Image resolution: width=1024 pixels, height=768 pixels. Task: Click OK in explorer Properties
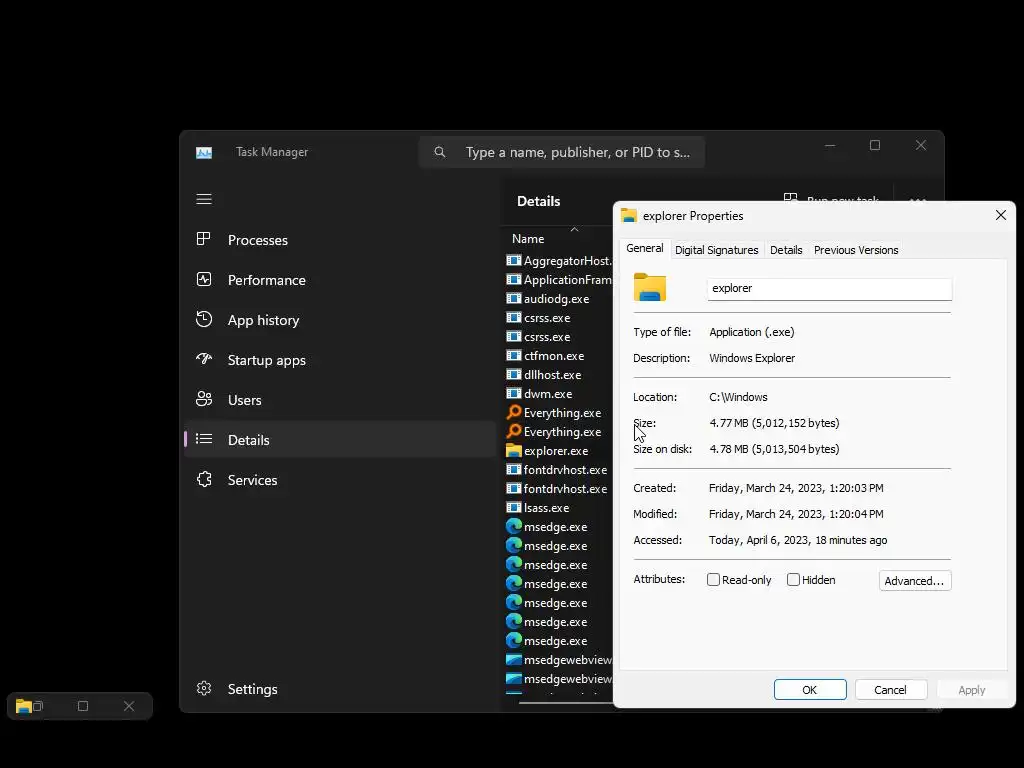[x=810, y=690]
